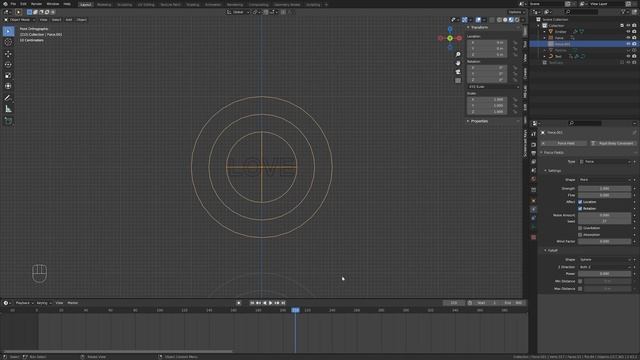Screen dimensions: 640x360
Task: Open the Window menu
Action: tap(53, 4)
